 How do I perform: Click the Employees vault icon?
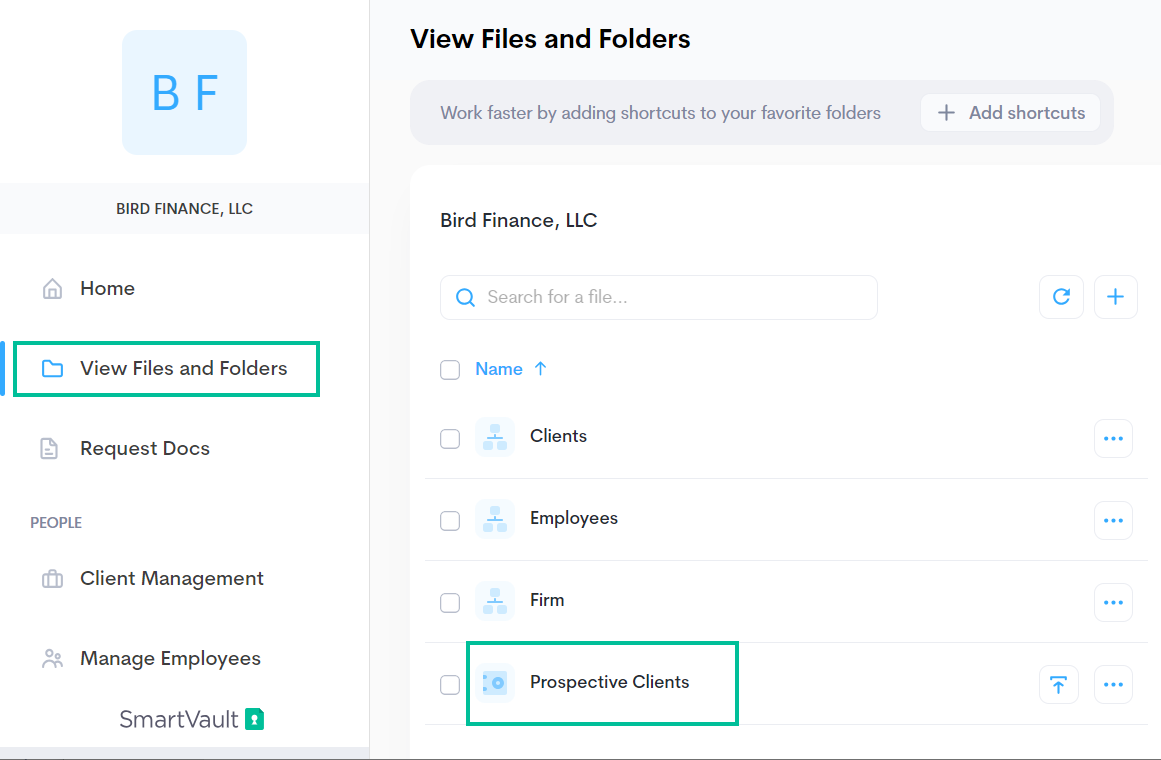click(x=495, y=519)
